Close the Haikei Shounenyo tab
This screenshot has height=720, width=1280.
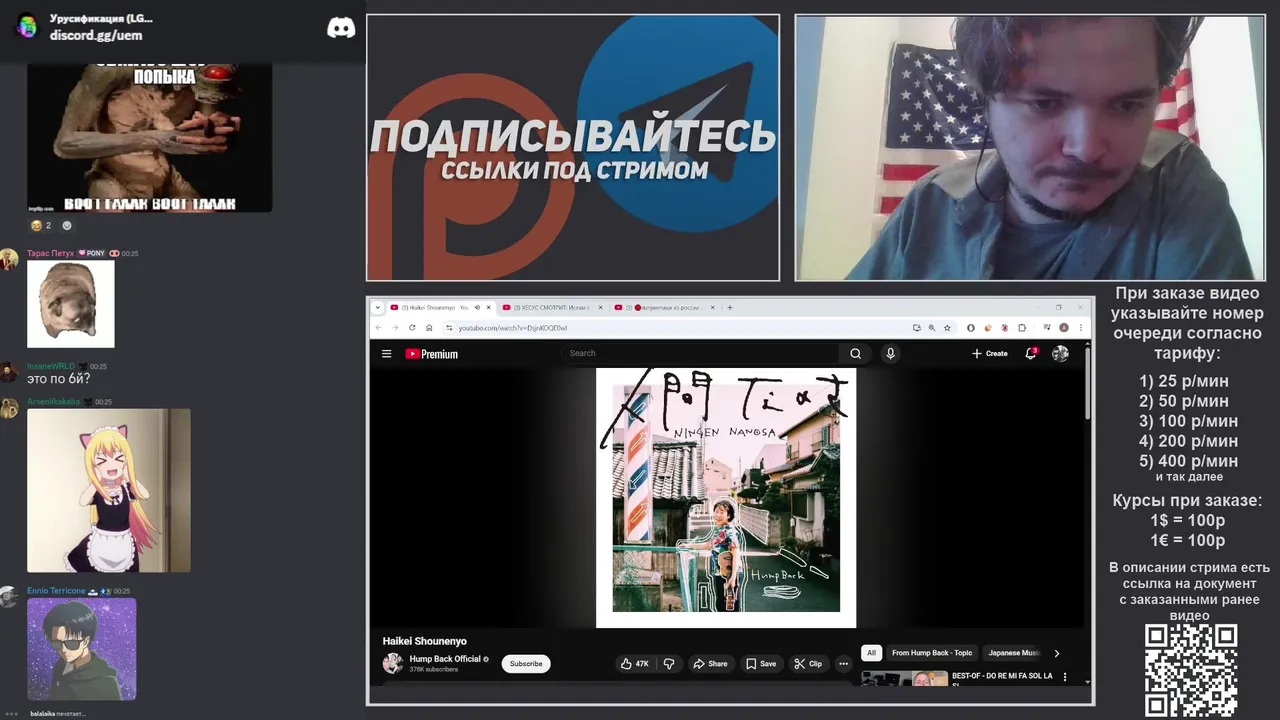click(x=488, y=307)
